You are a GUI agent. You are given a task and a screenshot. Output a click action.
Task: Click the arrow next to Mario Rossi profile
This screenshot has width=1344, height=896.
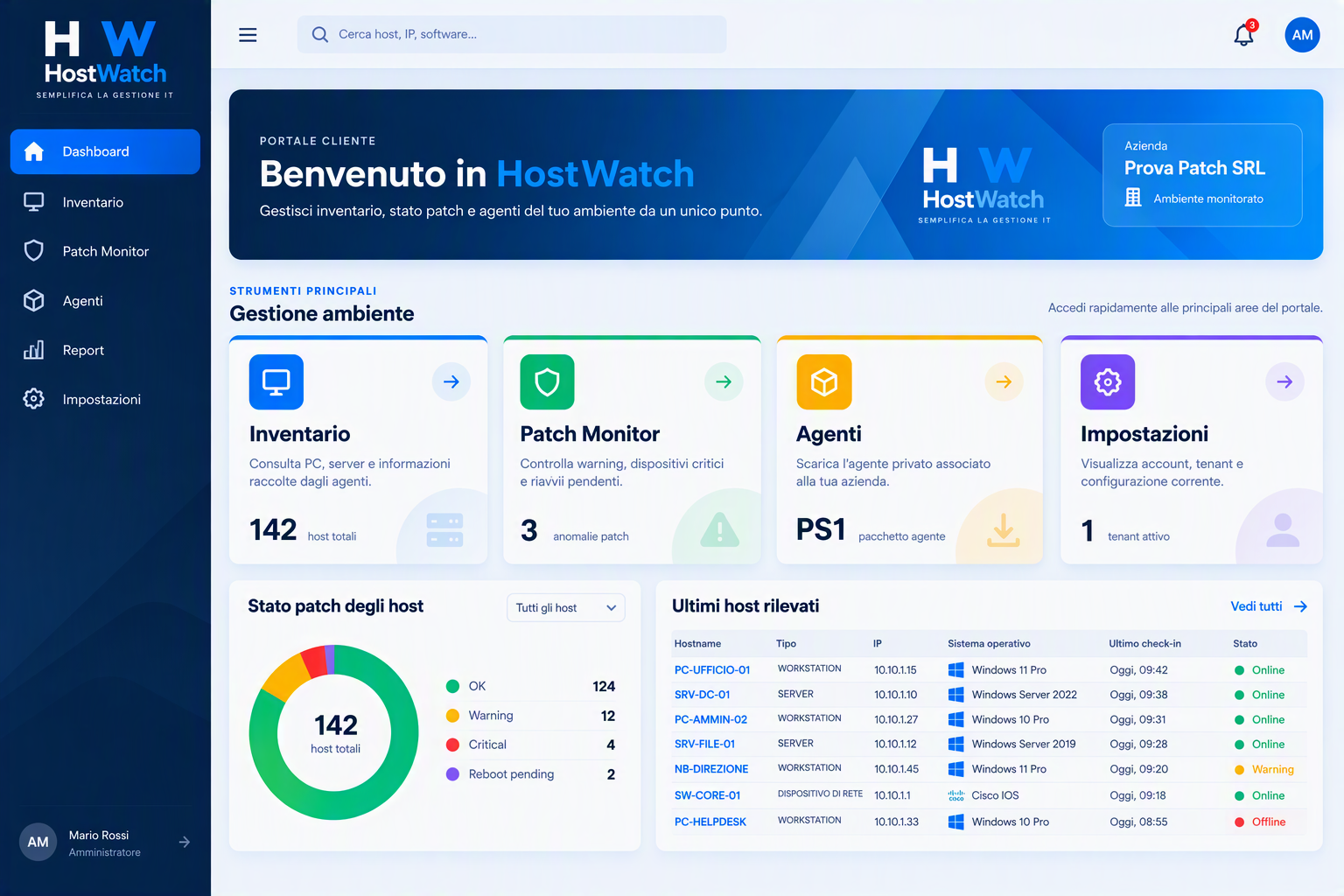pyautogui.click(x=185, y=842)
